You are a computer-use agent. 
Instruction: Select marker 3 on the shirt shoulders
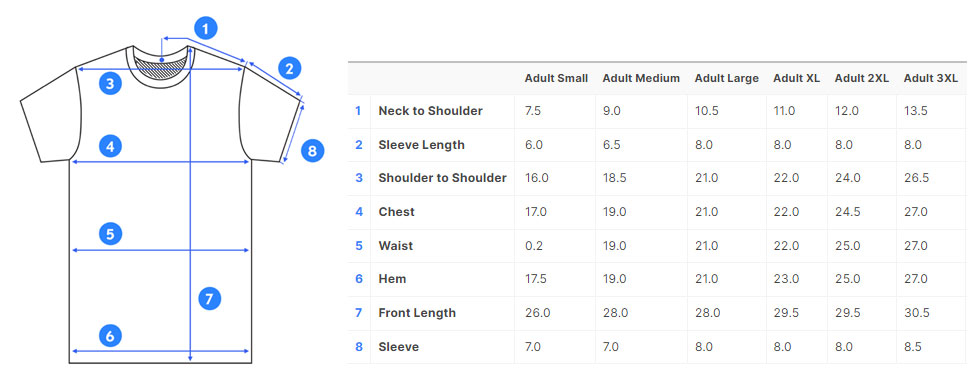110,83
